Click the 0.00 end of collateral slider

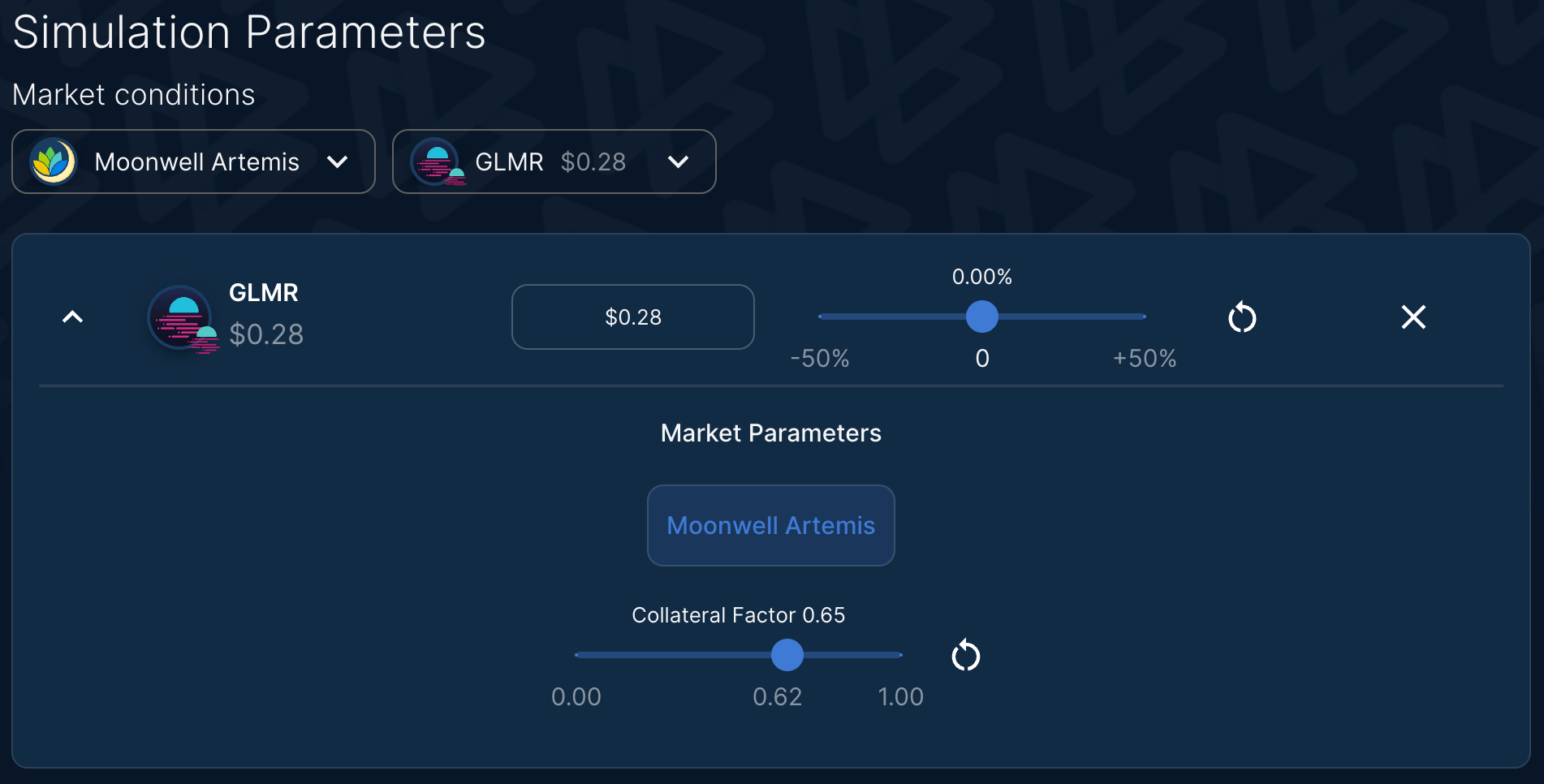[576, 655]
